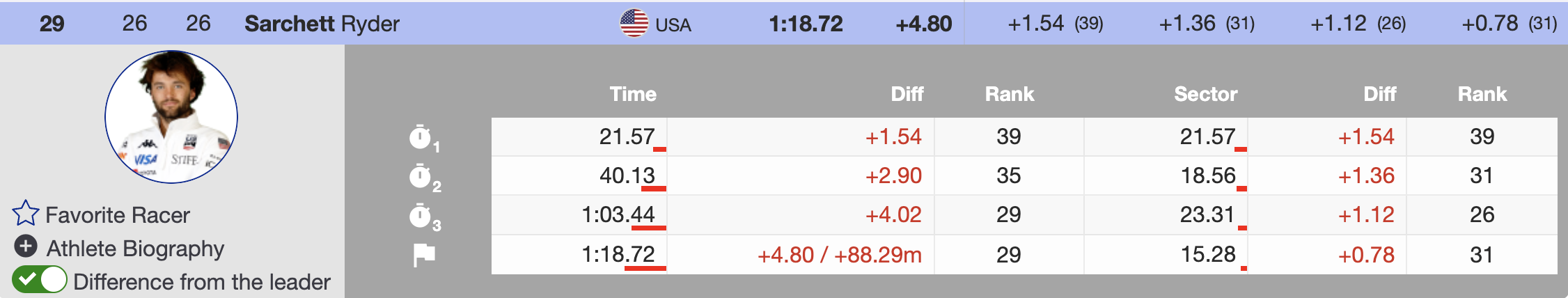Click the first Rank column header
1568x298 pixels.
[x=1009, y=94]
